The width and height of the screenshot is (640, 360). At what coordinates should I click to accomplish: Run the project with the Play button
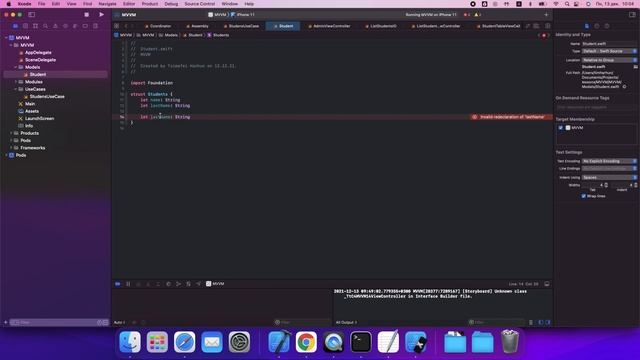(101, 15)
